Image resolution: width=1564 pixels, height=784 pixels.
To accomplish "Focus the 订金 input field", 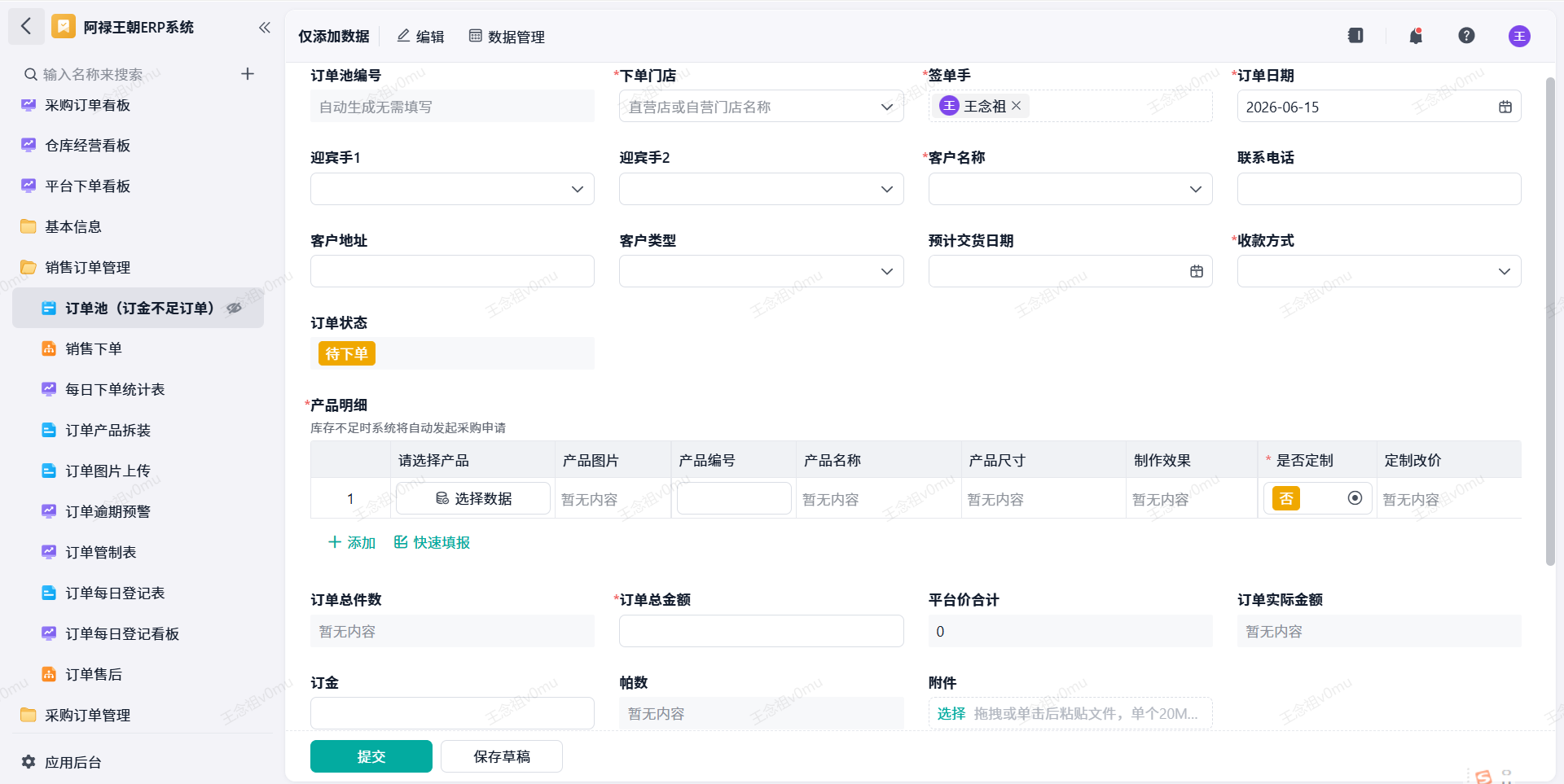I will coord(452,713).
